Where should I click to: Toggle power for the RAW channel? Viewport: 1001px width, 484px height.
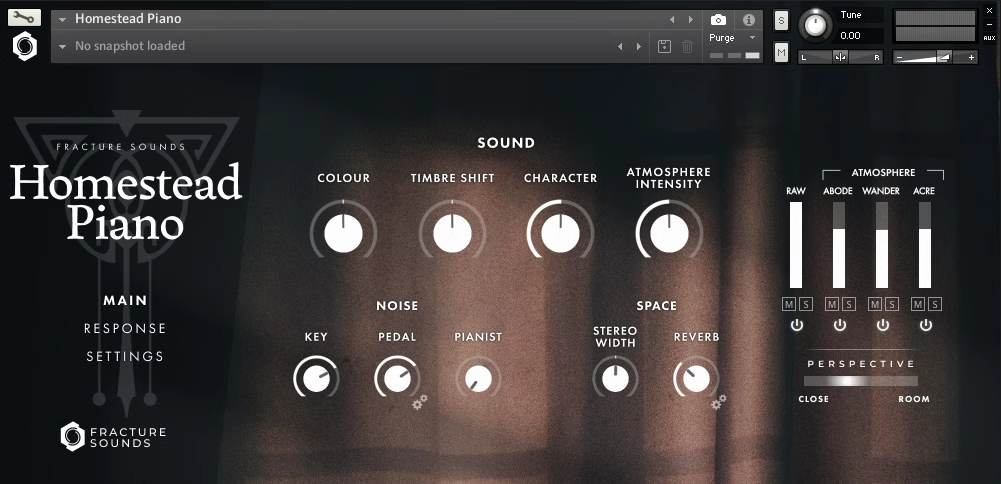pos(796,325)
